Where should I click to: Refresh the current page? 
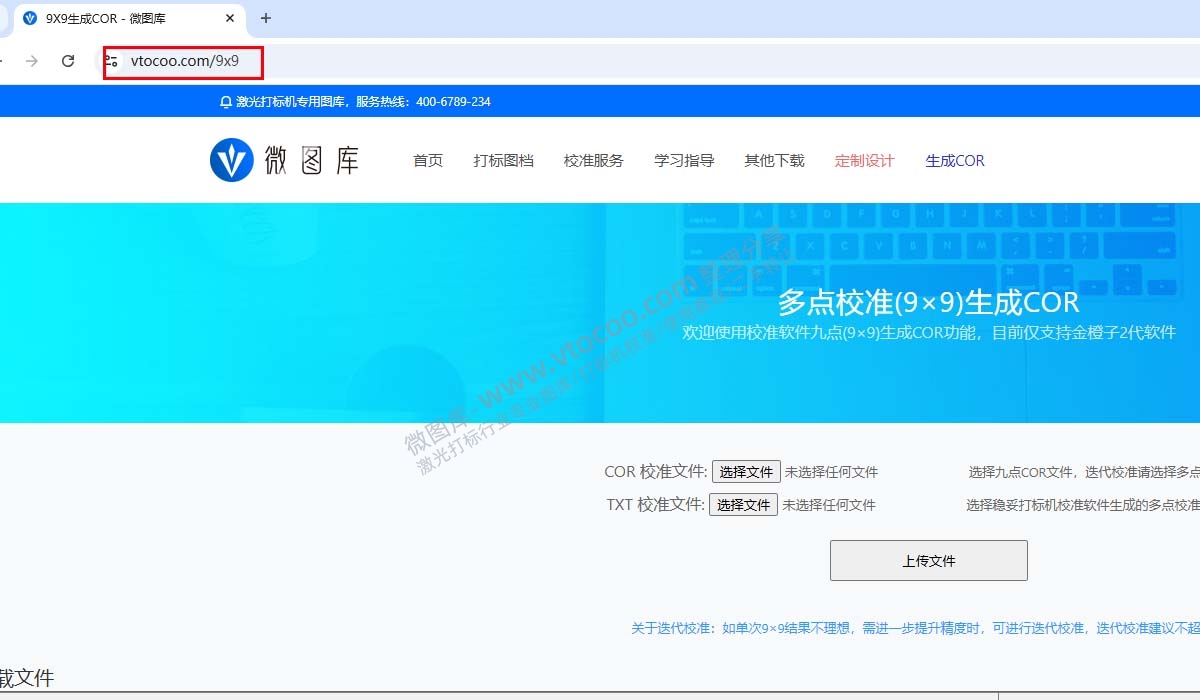pos(67,59)
